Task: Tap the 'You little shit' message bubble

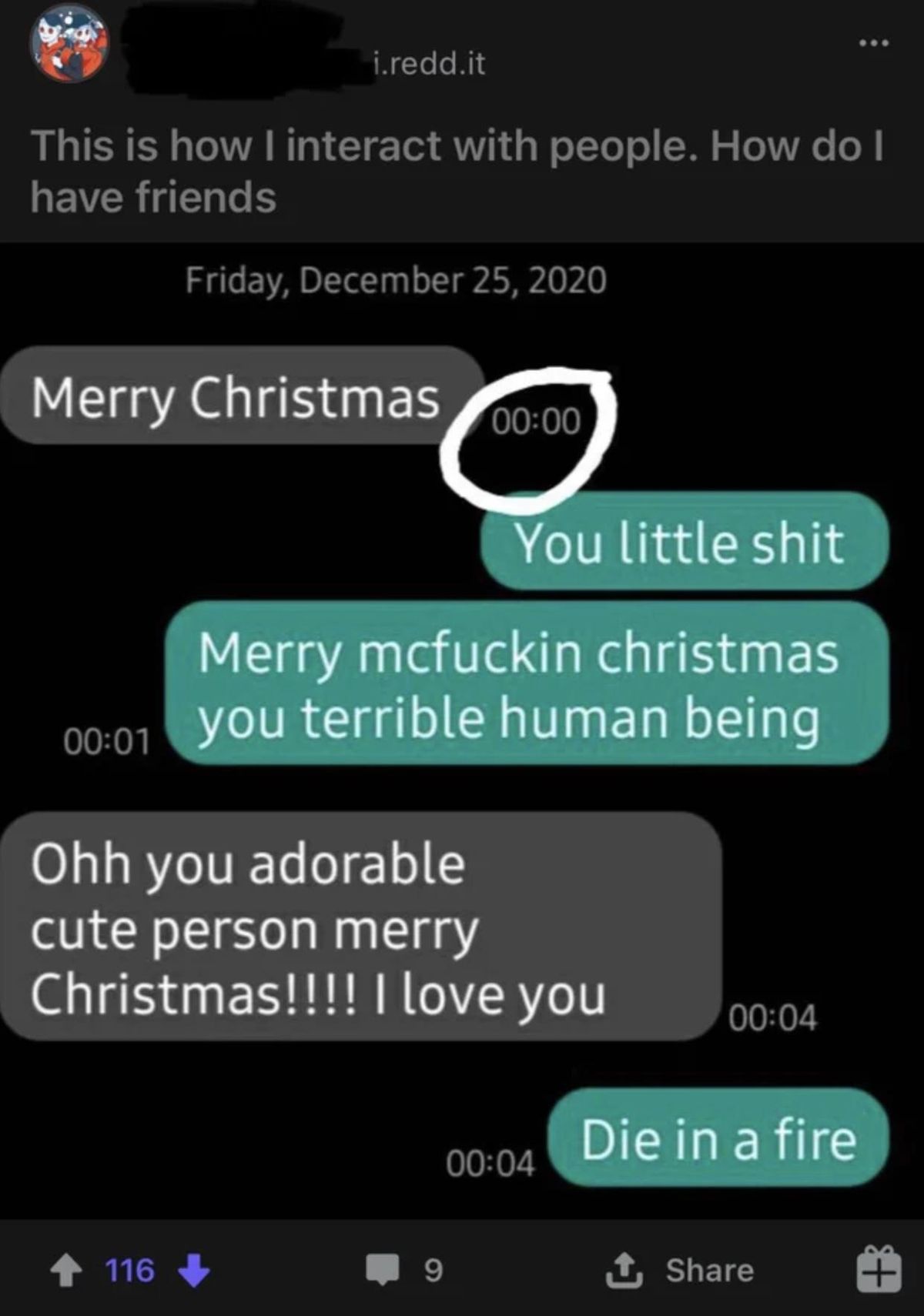Action: pyautogui.click(x=685, y=541)
